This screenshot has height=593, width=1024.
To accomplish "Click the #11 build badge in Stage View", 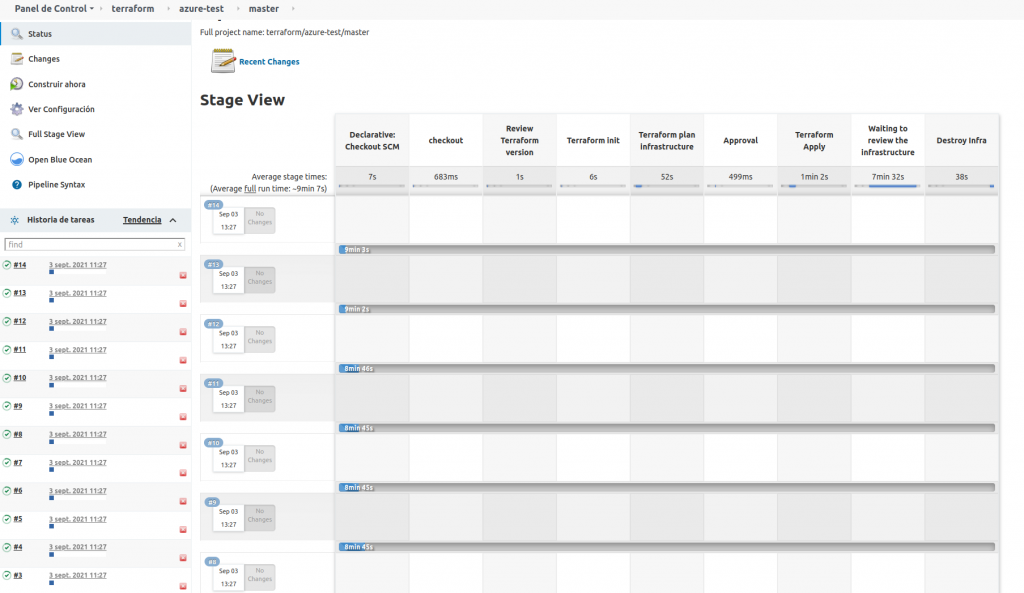I will pos(213,383).
